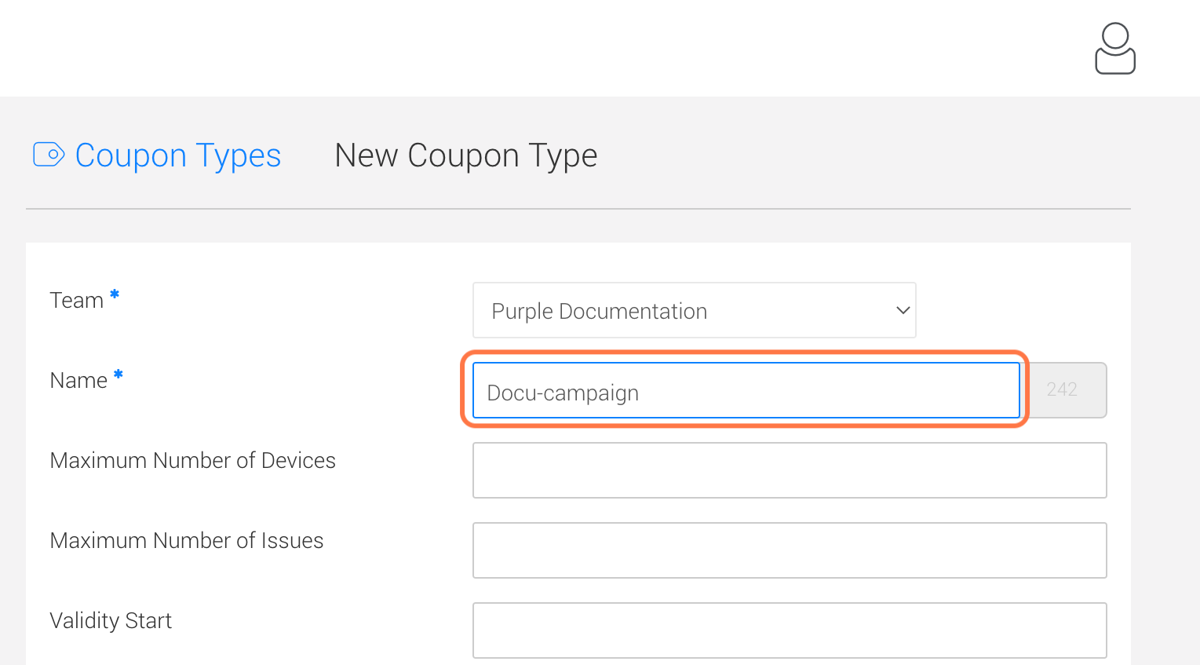1200x665 pixels.
Task: Click the Maximum Number of Devices label
Action: tap(193, 461)
